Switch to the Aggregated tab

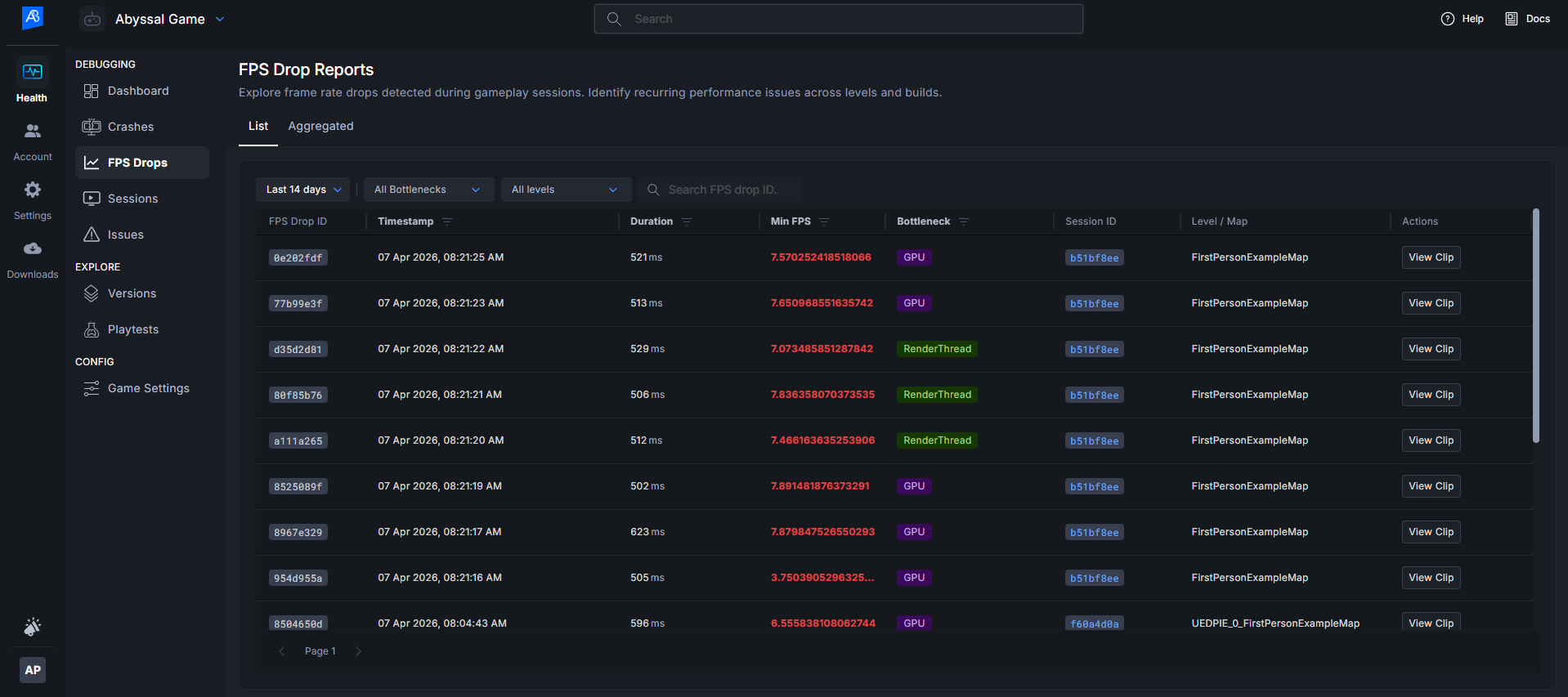(320, 126)
